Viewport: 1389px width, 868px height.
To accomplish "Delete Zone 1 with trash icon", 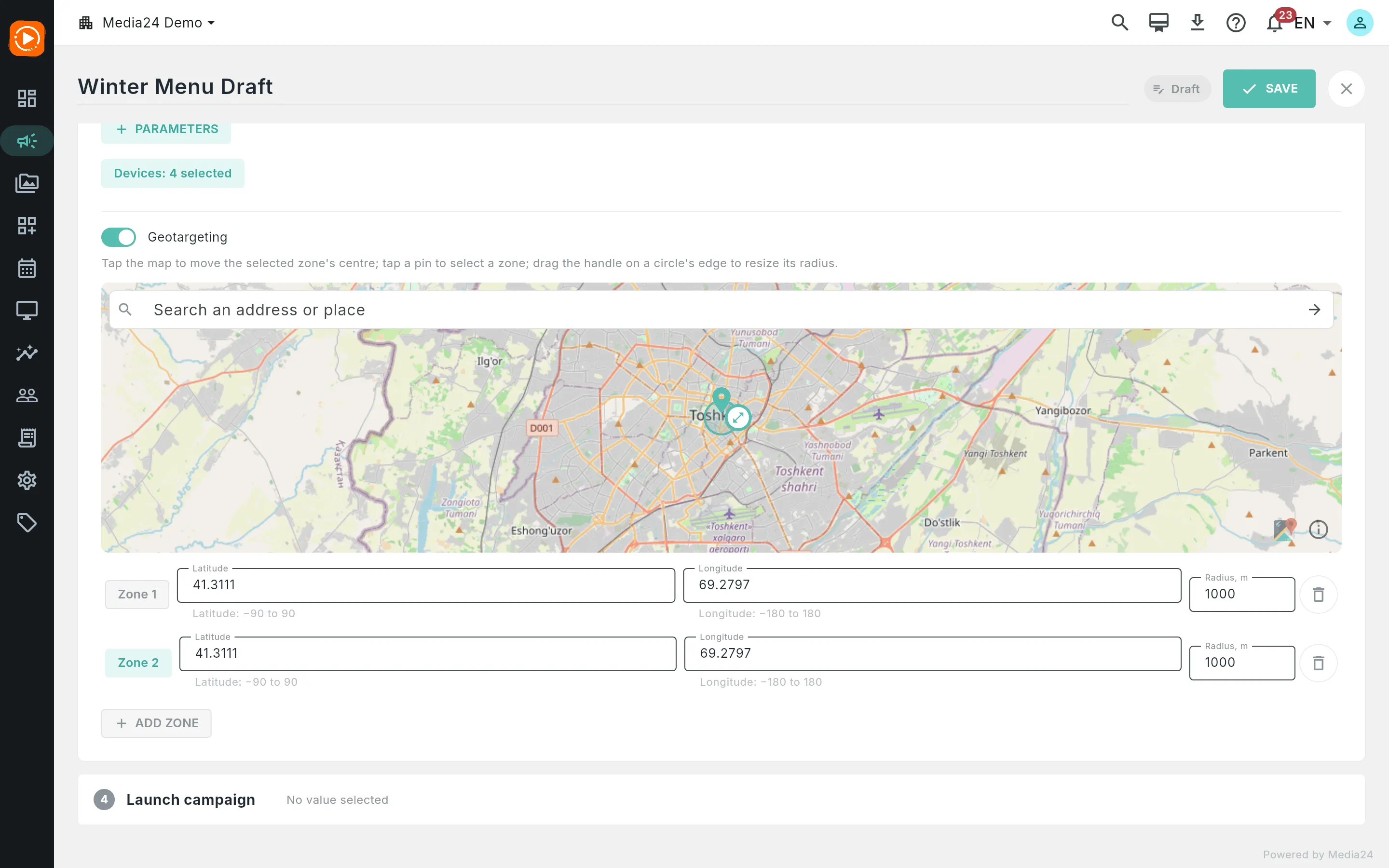I will (1319, 594).
